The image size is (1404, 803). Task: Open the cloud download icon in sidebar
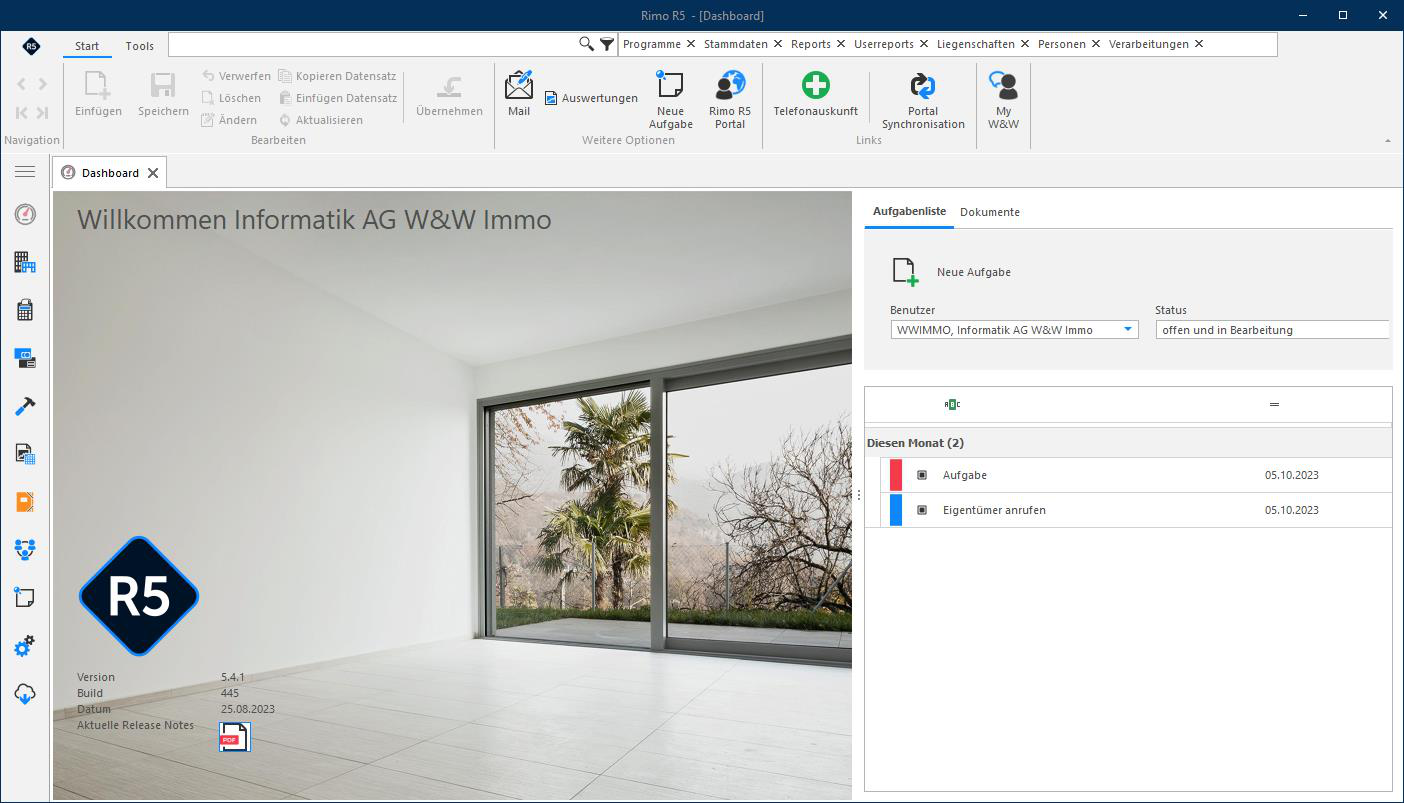pos(25,694)
